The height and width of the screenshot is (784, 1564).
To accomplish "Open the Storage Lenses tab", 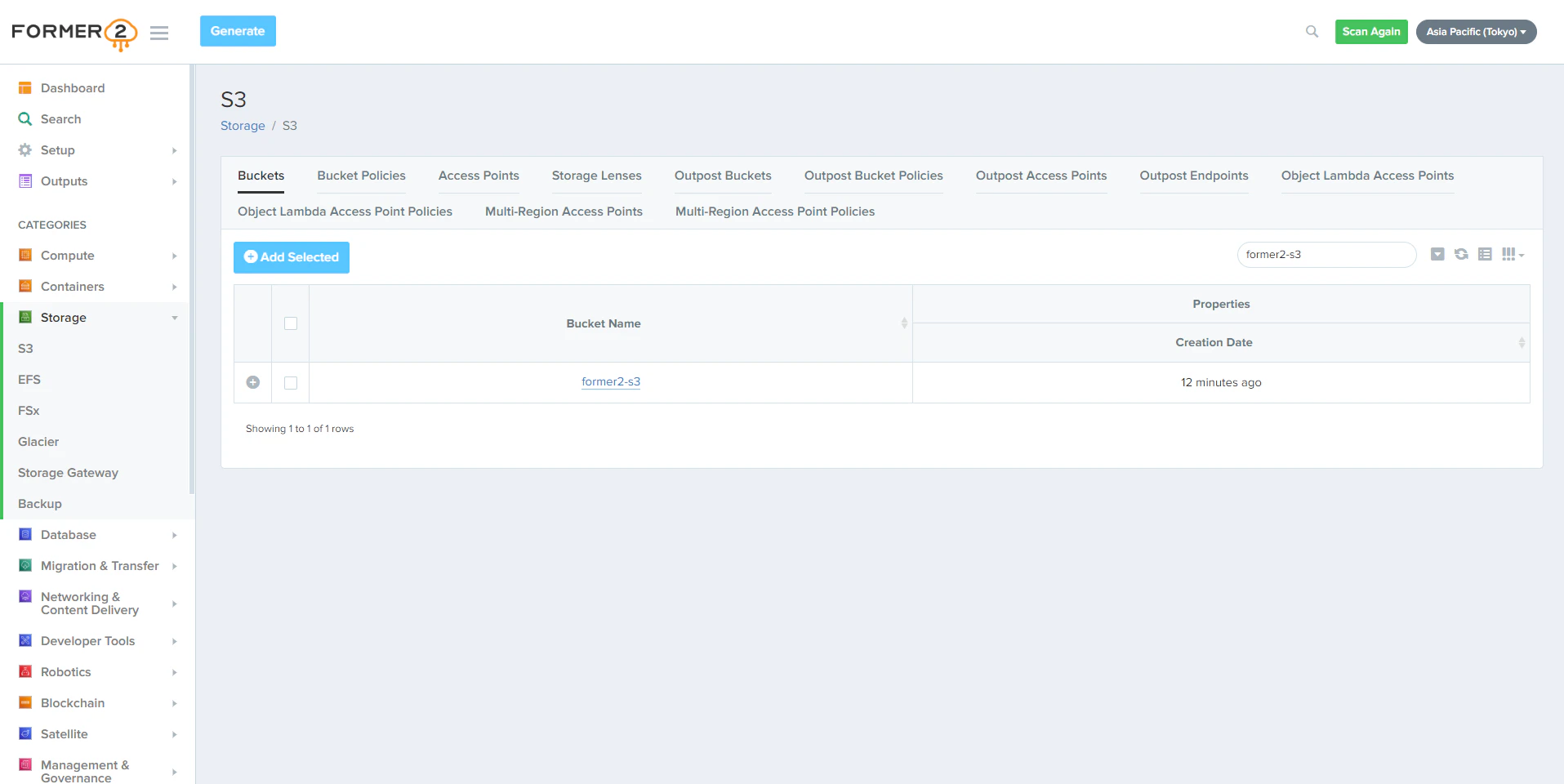I will click(597, 176).
